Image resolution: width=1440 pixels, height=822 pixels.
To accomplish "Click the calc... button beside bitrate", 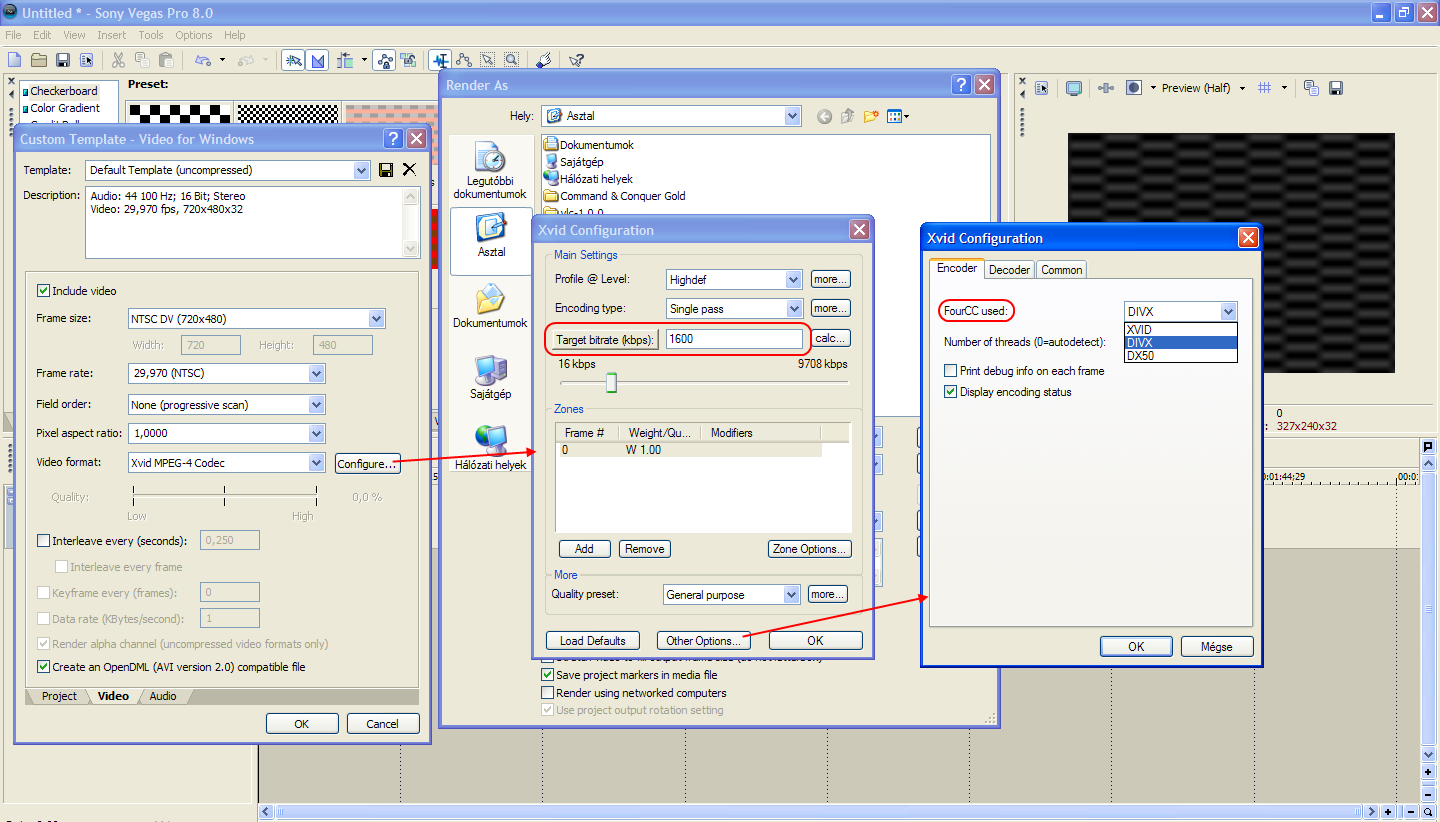I will point(831,338).
